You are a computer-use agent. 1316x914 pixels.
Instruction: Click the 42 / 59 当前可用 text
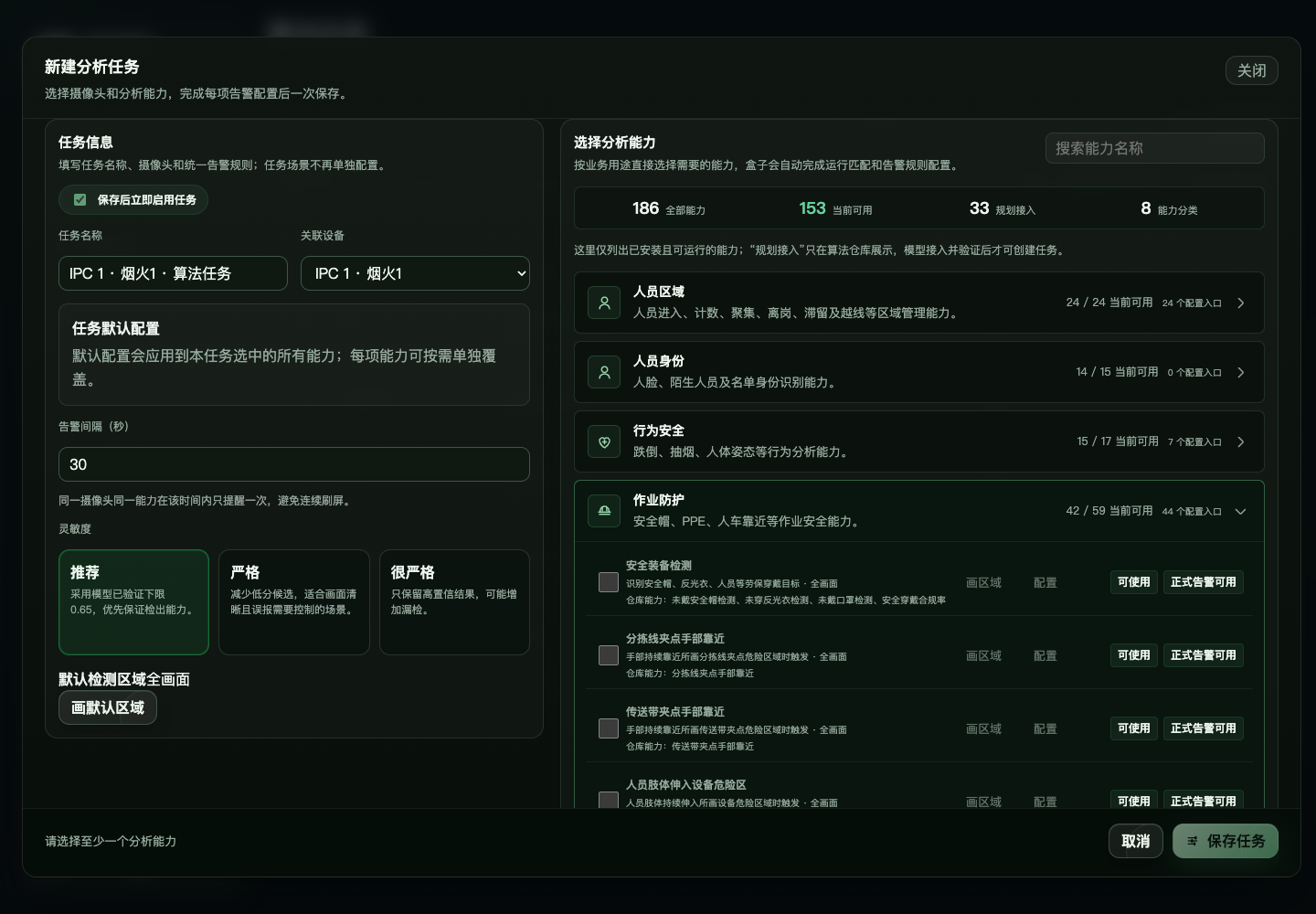pyautogui.click(x=1109, y=511)
